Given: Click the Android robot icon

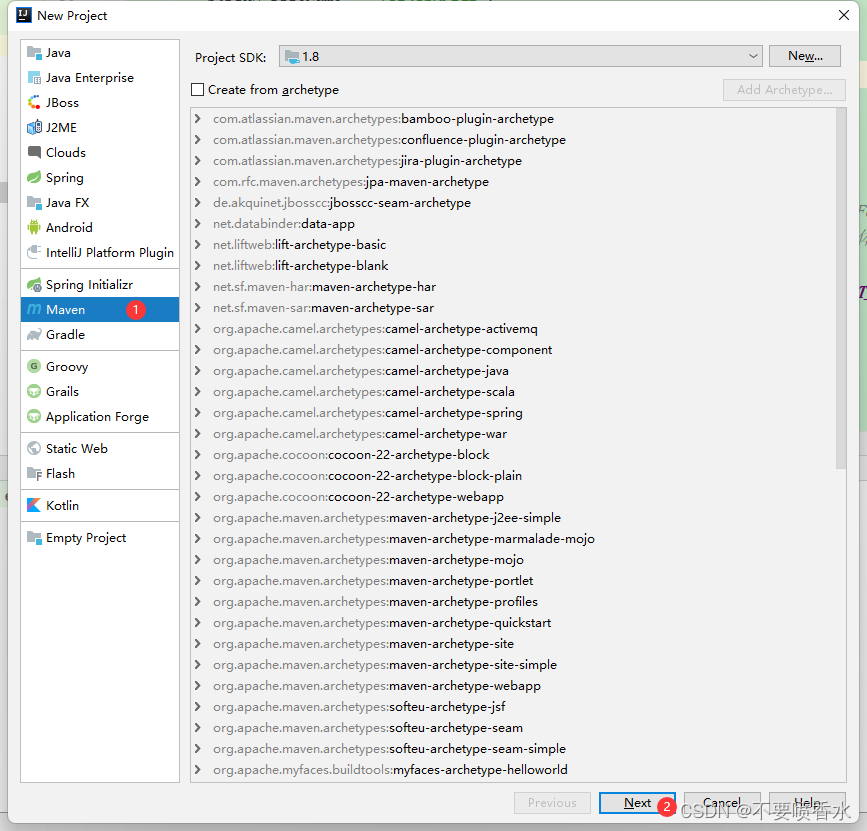Looking at the screenshot, I should coord(34,227).
